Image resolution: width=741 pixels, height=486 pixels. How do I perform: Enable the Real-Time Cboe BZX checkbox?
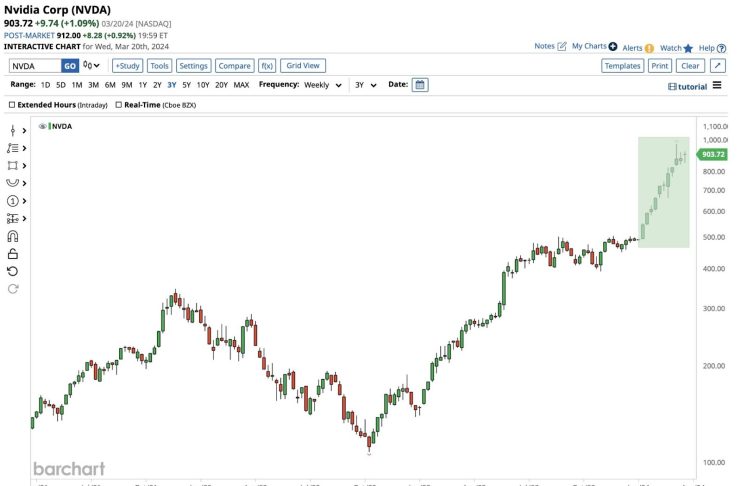118,104
